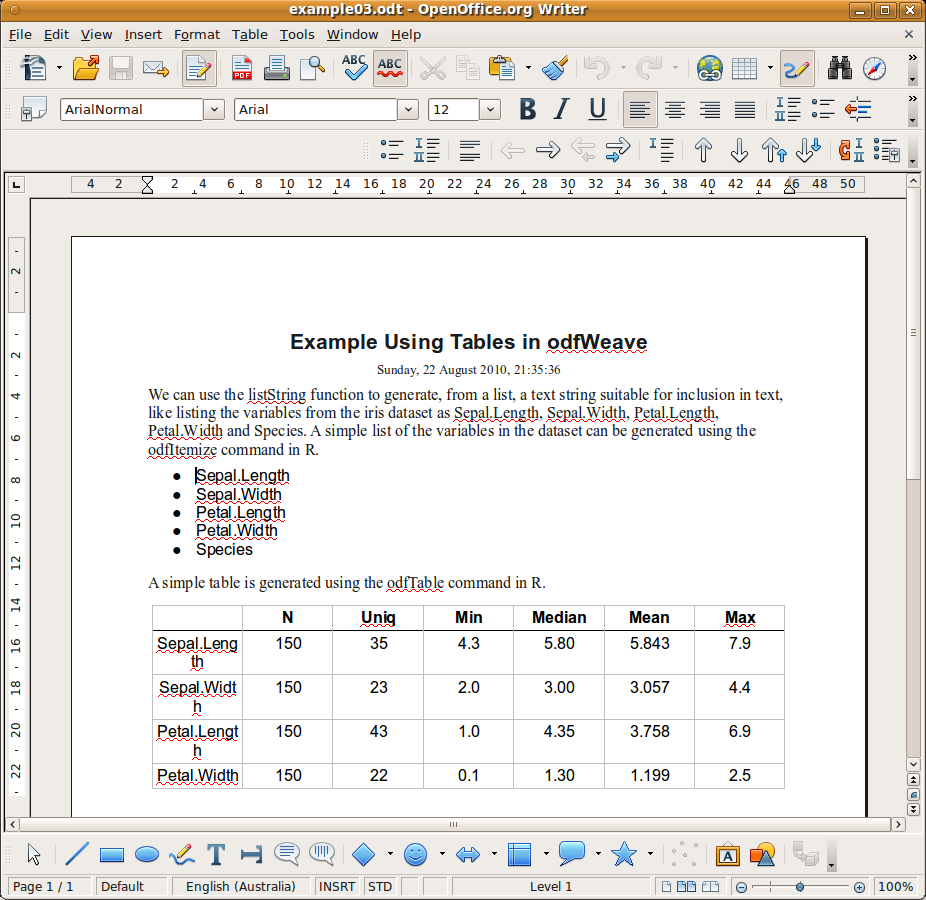Click the 100% zoom level
Viewport: 926px width, 900px height.
point(895,886)
